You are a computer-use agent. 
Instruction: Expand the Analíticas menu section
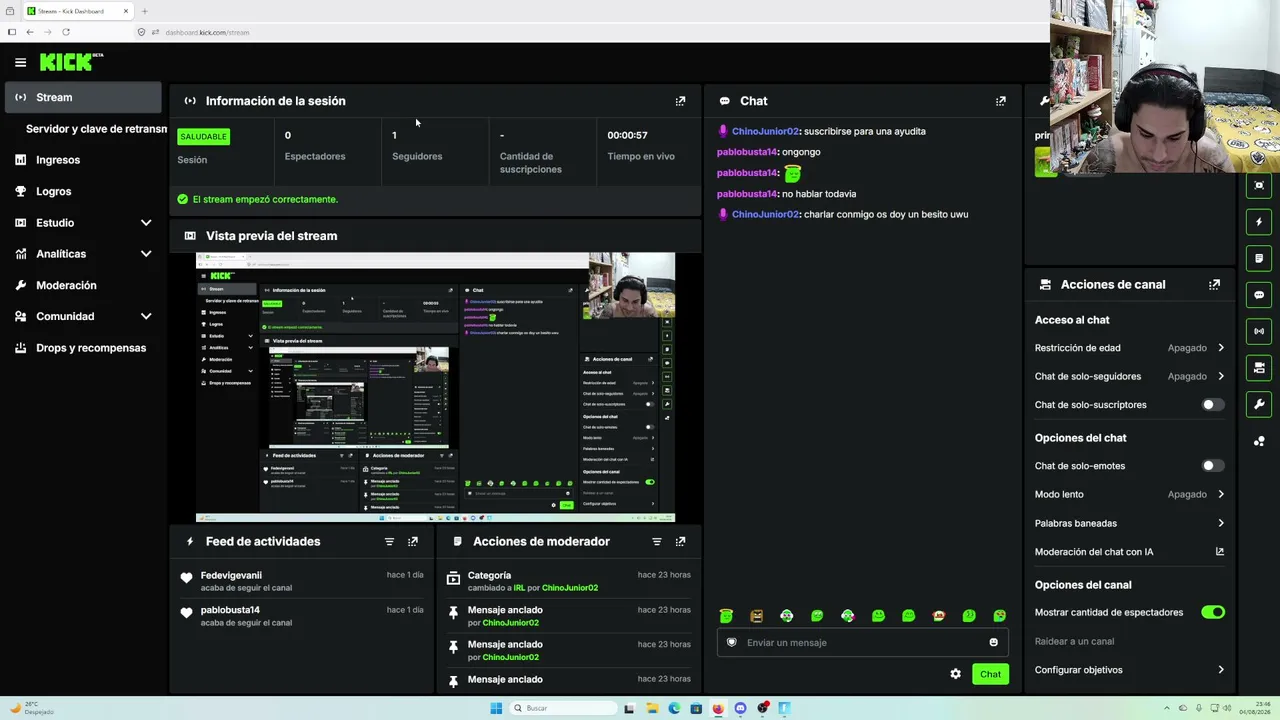point(146,254)
